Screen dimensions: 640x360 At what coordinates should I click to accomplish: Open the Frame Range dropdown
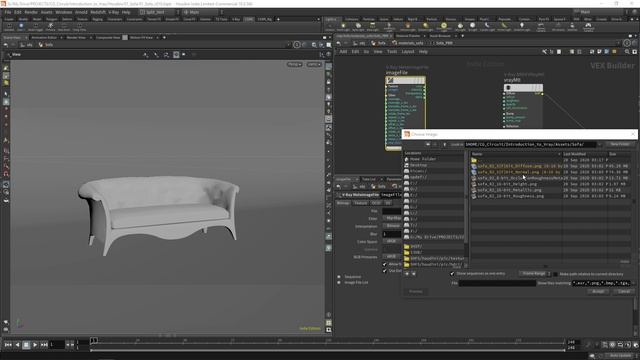pos(535,273)
